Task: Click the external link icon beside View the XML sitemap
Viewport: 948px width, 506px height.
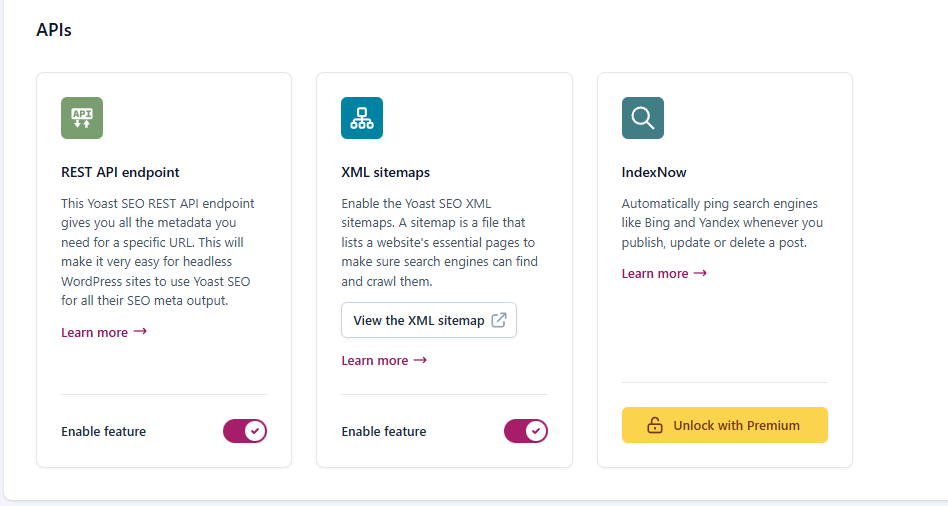Action: (499, 321)
